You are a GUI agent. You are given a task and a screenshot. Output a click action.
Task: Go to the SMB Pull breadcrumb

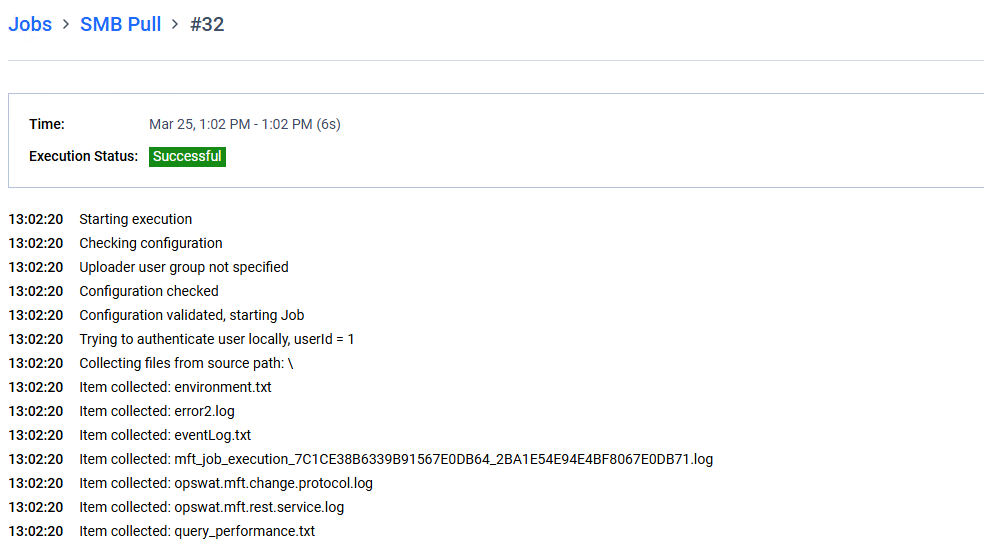pyautogui.click(x=120, y=24)
